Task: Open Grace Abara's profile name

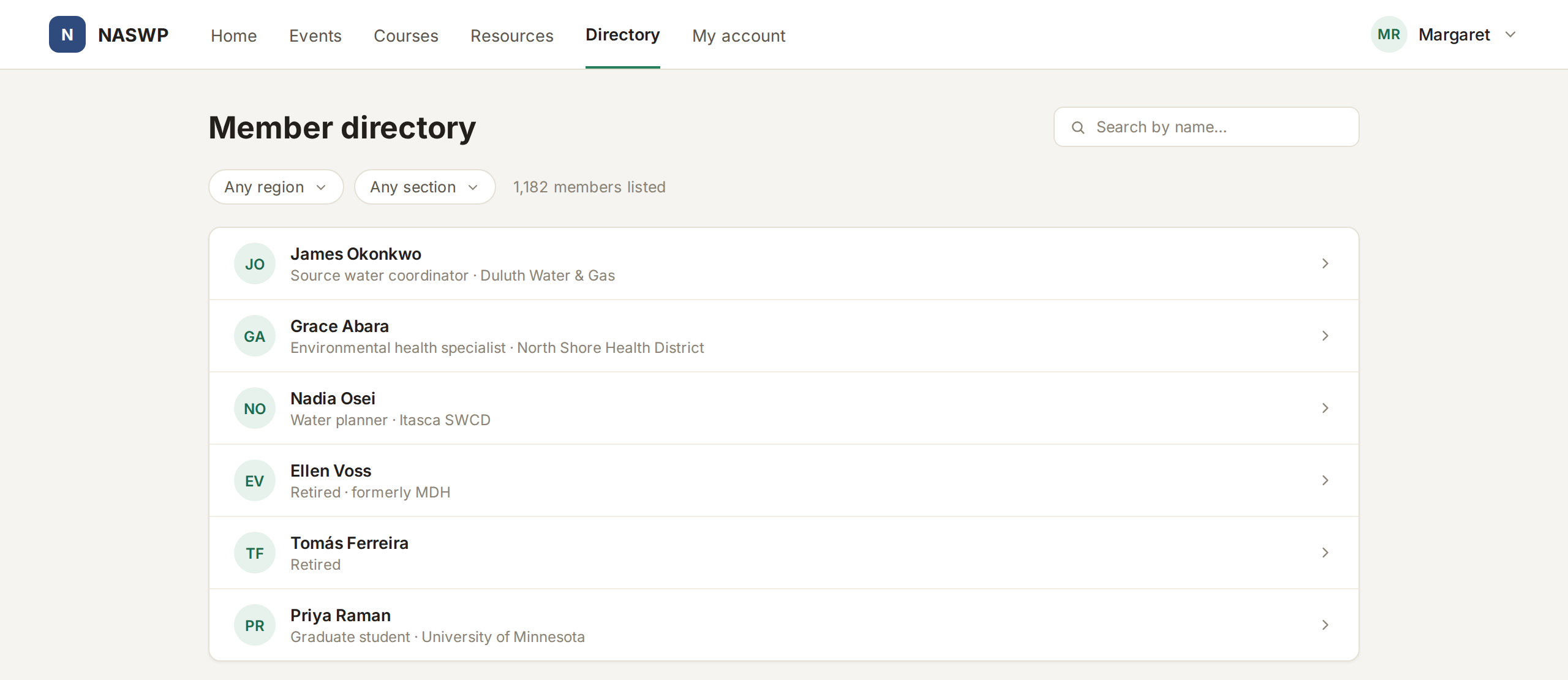Action: [x=339, y=326]
